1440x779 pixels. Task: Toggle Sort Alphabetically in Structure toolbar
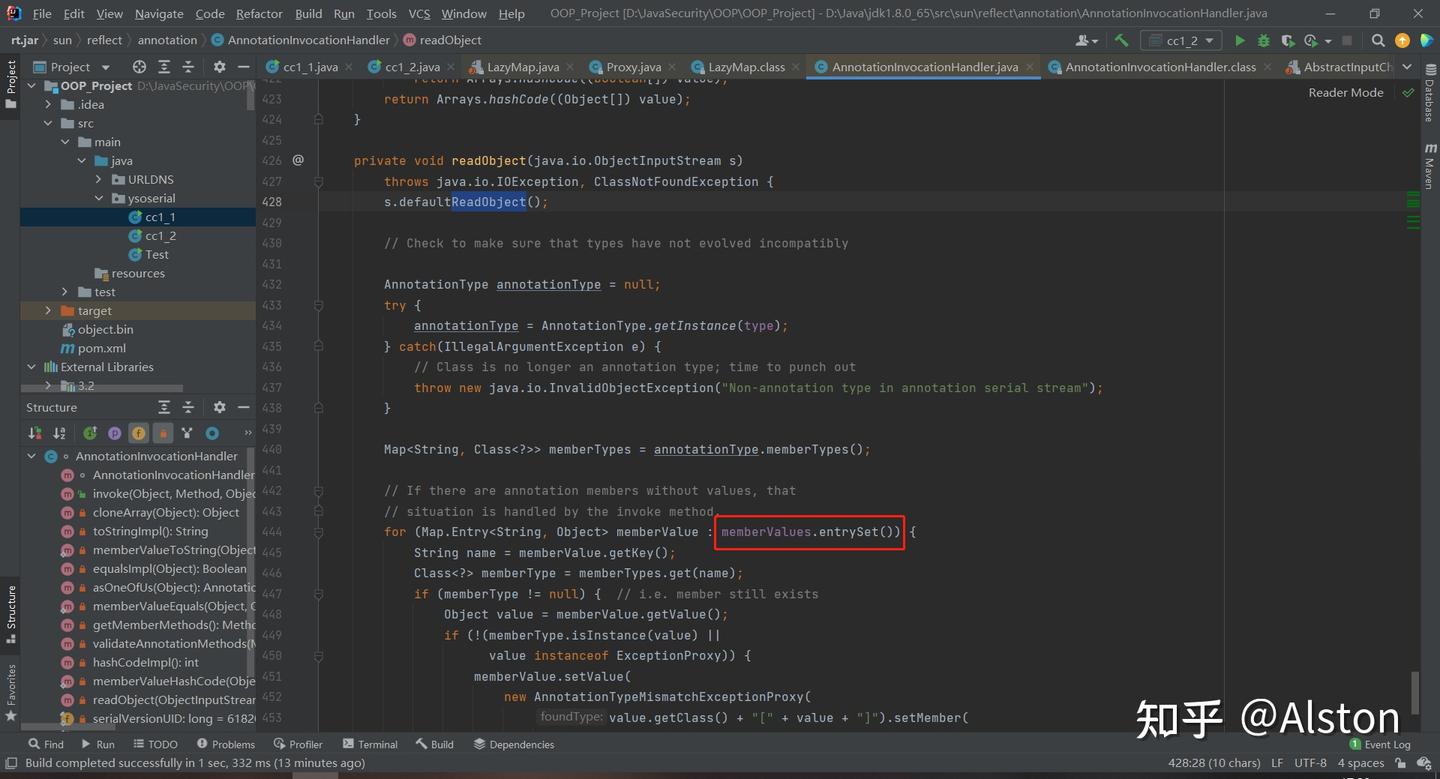tap(60, 433)
